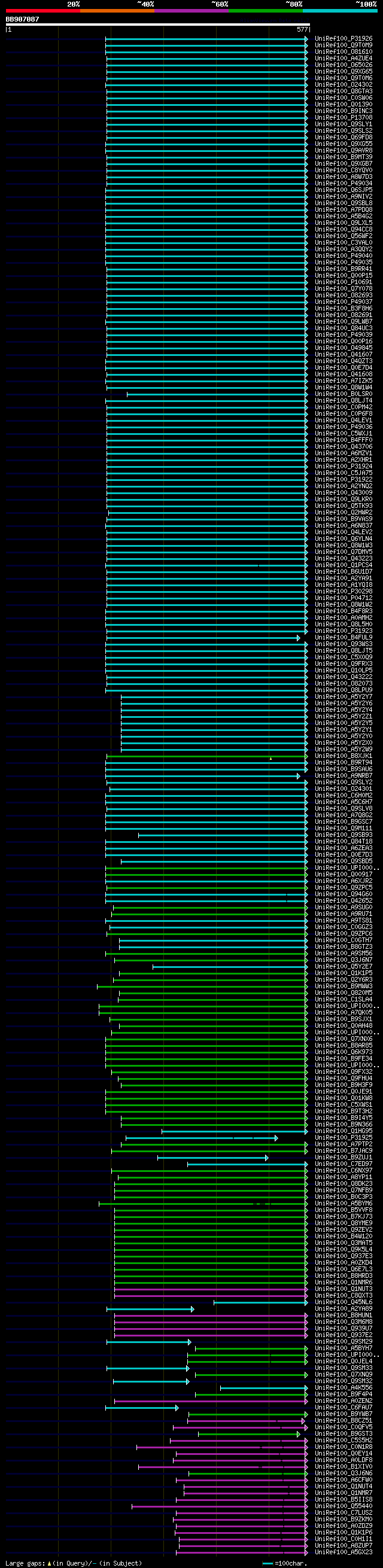
Task: Click green alignment bar for UniRef100_B9GST3
Action: [x=249, y=1434]
